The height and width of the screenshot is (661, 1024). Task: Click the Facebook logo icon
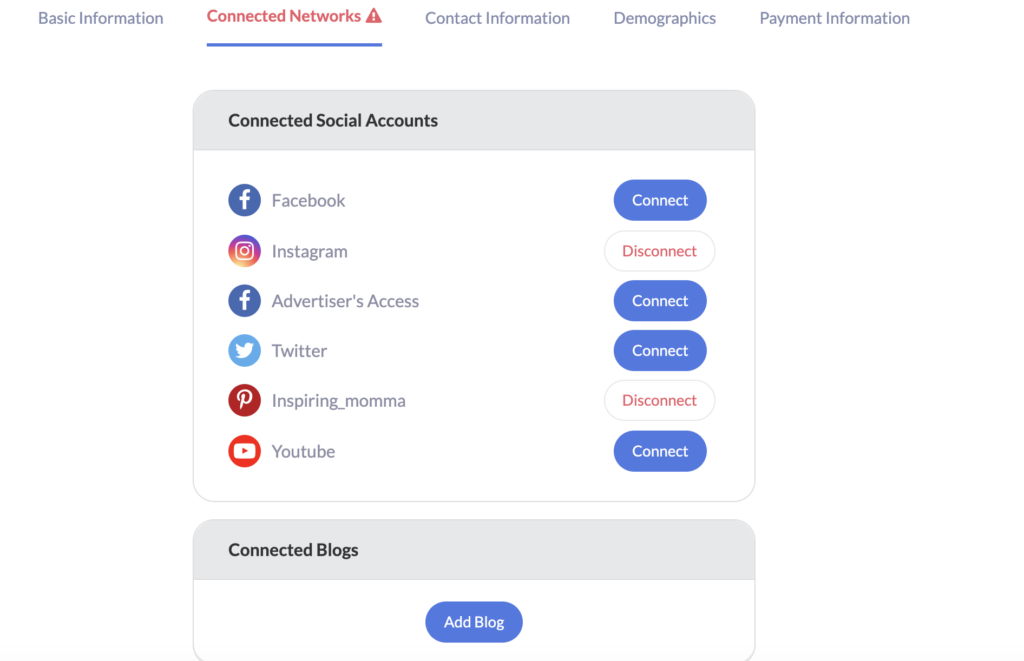pos(244,200)
